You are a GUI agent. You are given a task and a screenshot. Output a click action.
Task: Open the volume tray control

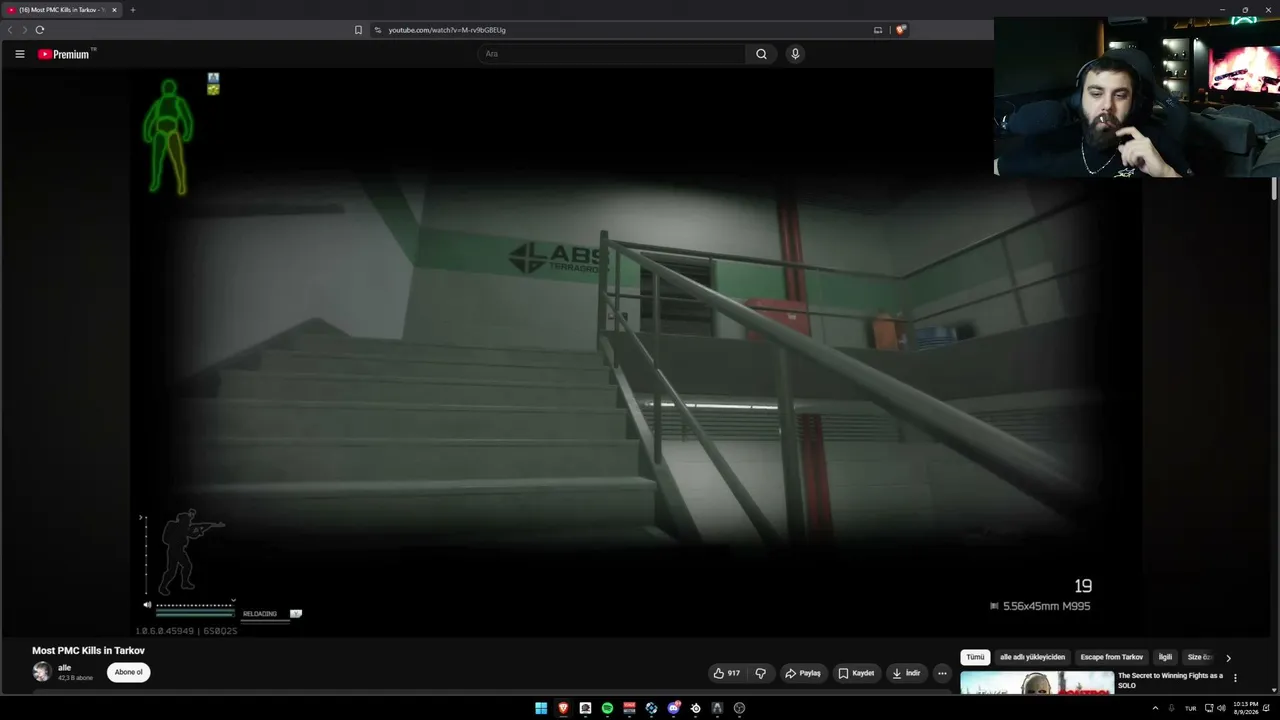pos(1221,708)
